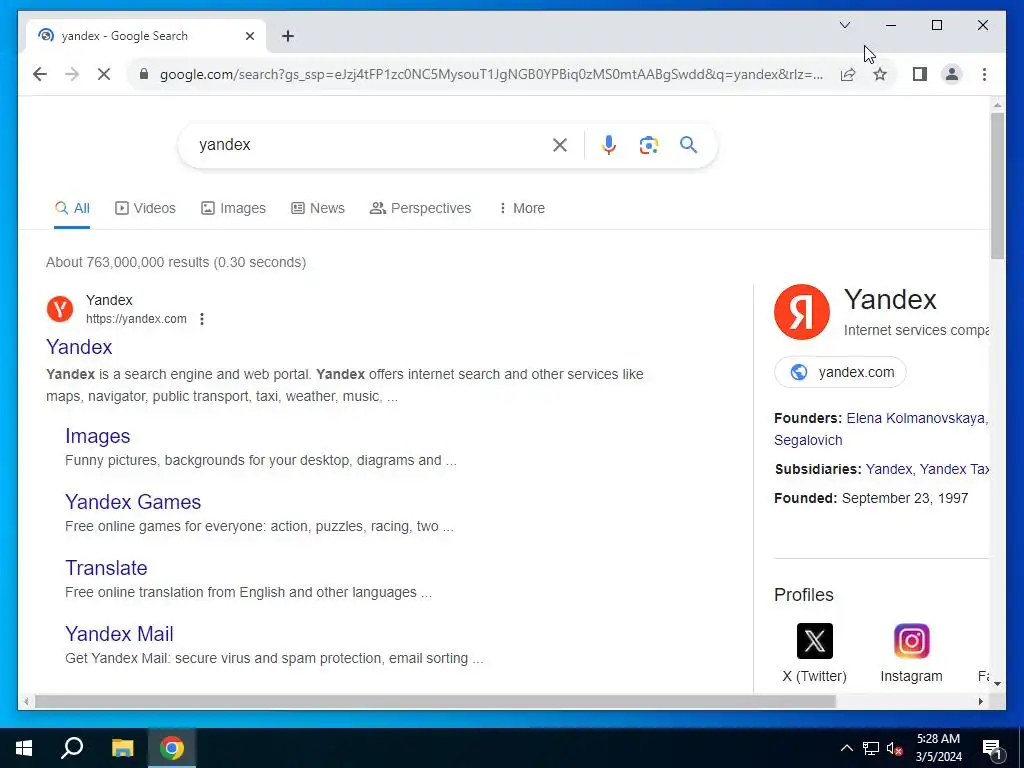This screenshot has height=768, width=1024.
Task: Open the X (Twitter) profile icon
Action: point(814,641)
